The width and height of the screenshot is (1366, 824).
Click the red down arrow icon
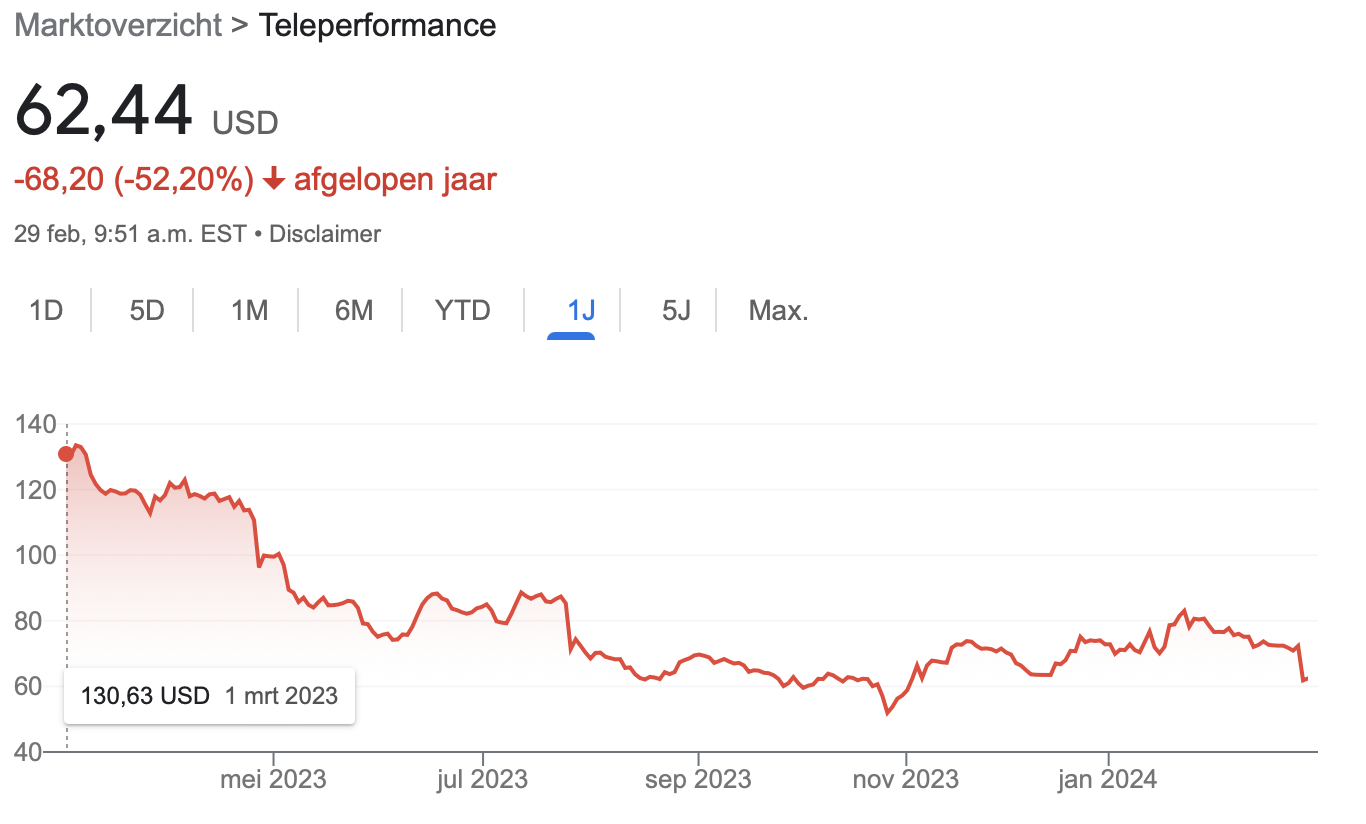pyautogui.click(x=274, y=181)
